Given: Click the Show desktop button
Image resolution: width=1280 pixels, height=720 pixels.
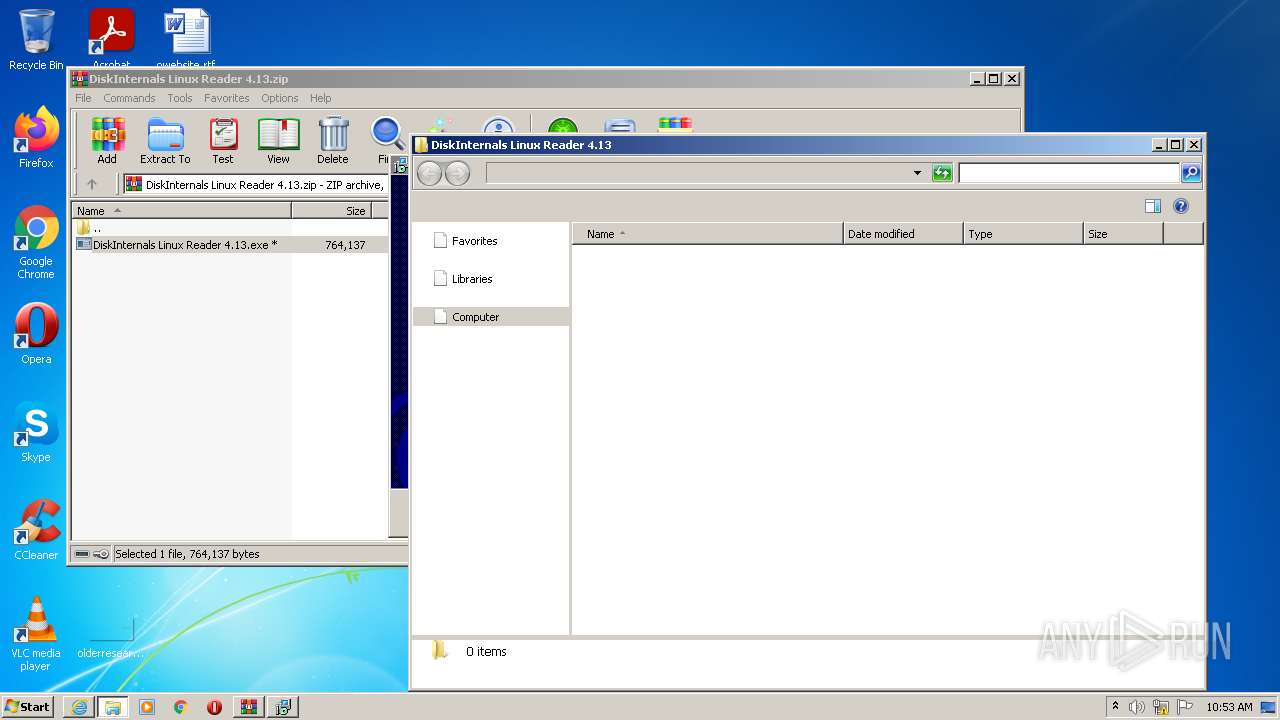Looking at the screenshot, I should click(x=1269, y=707).
